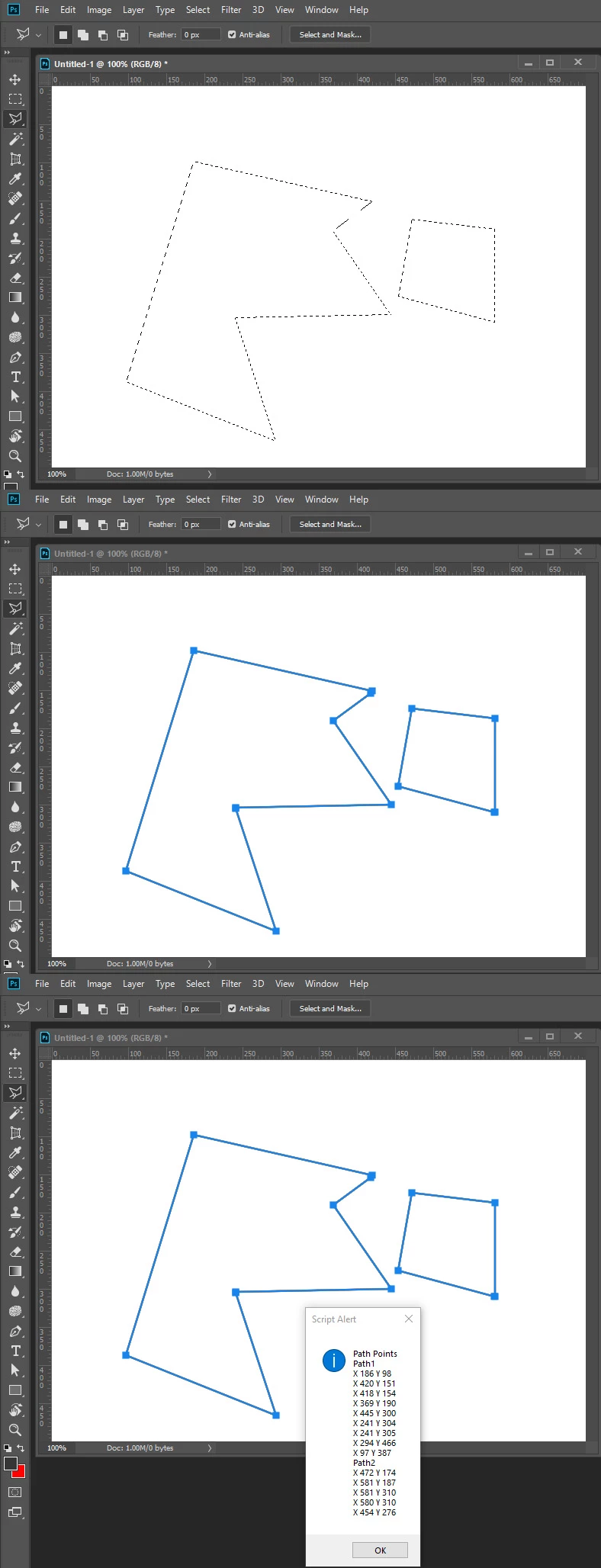This screenshot has width=601, height=1568.
Task: Choose the Eyedropper tool in the dashed-selection window
Action: 14,178
